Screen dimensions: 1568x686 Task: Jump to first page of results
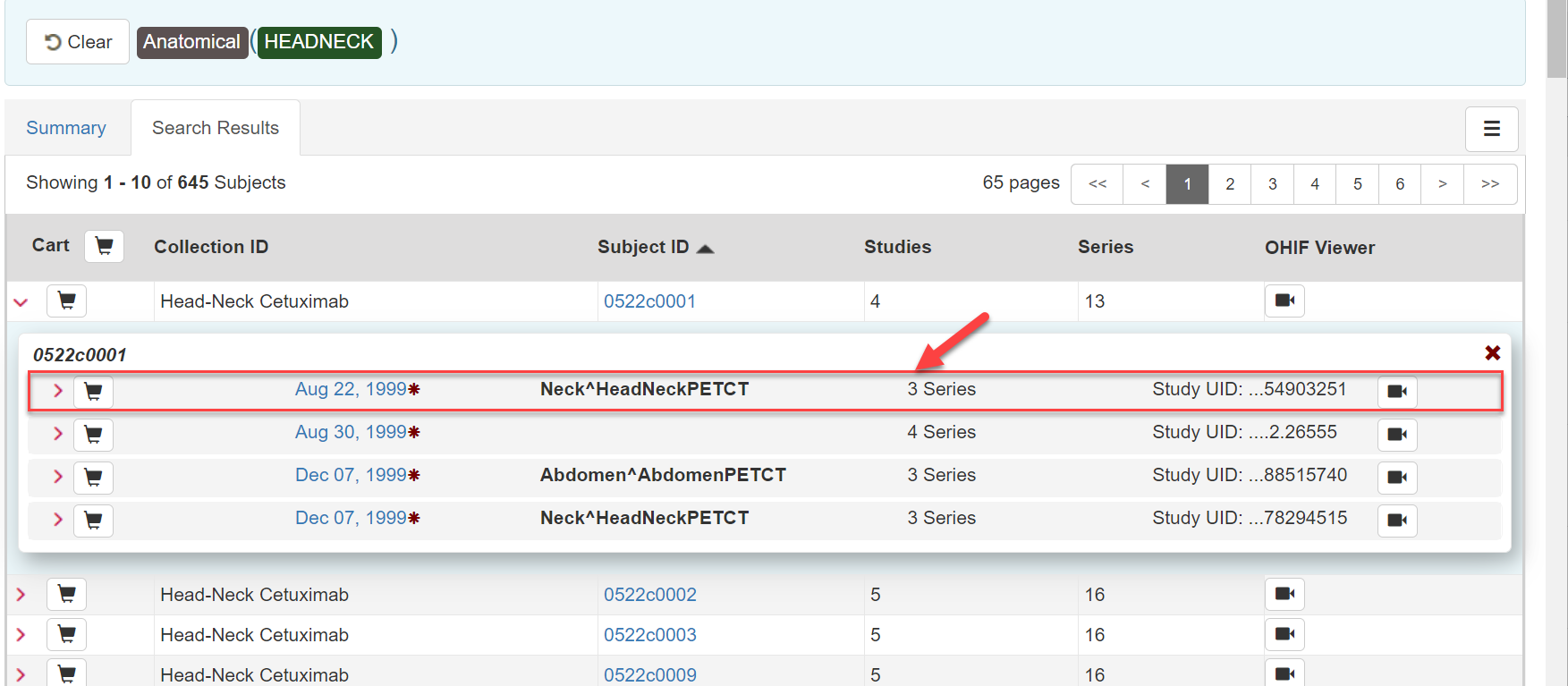tap(1098, 184)
